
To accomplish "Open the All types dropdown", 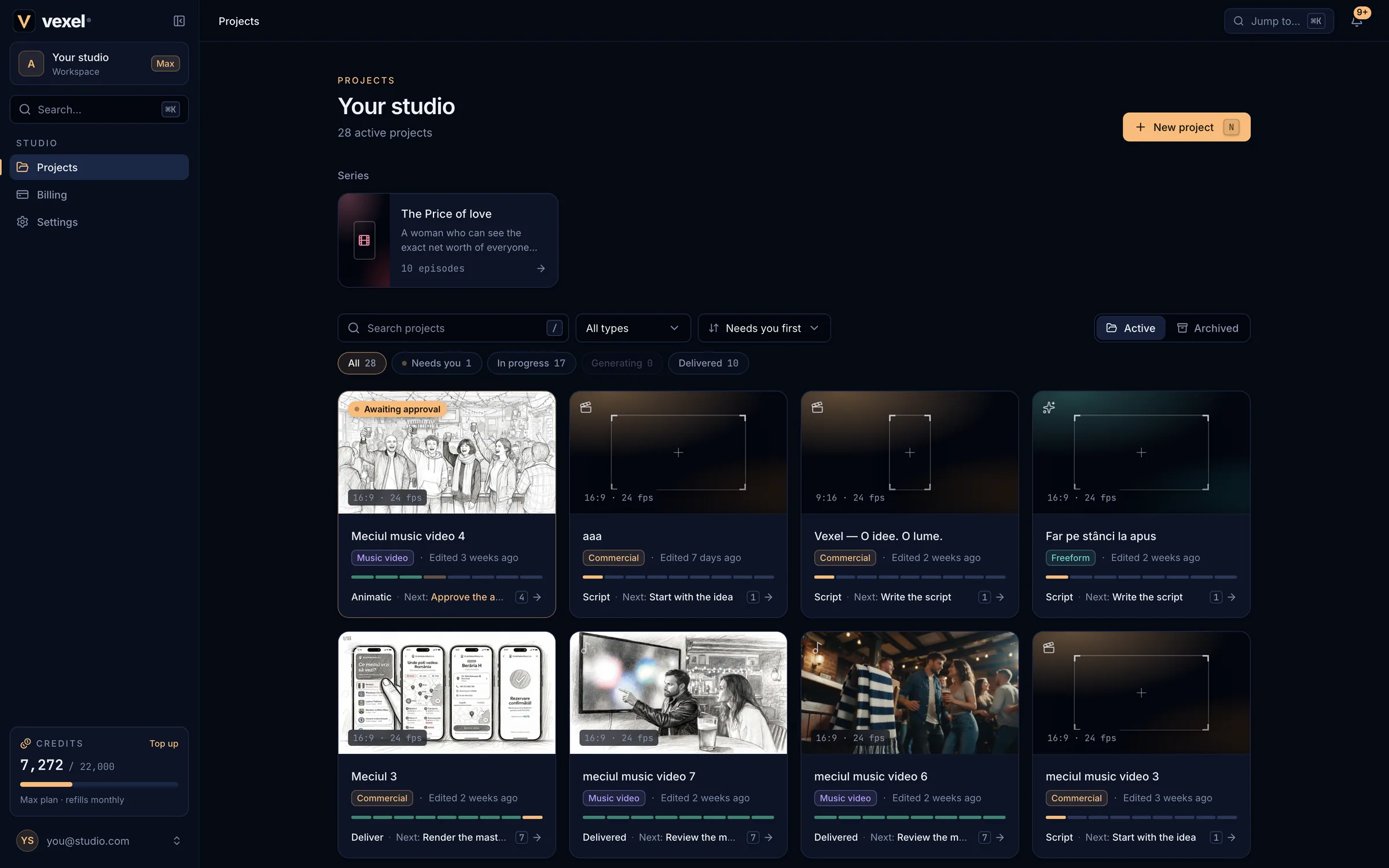I will coord(633,328).
